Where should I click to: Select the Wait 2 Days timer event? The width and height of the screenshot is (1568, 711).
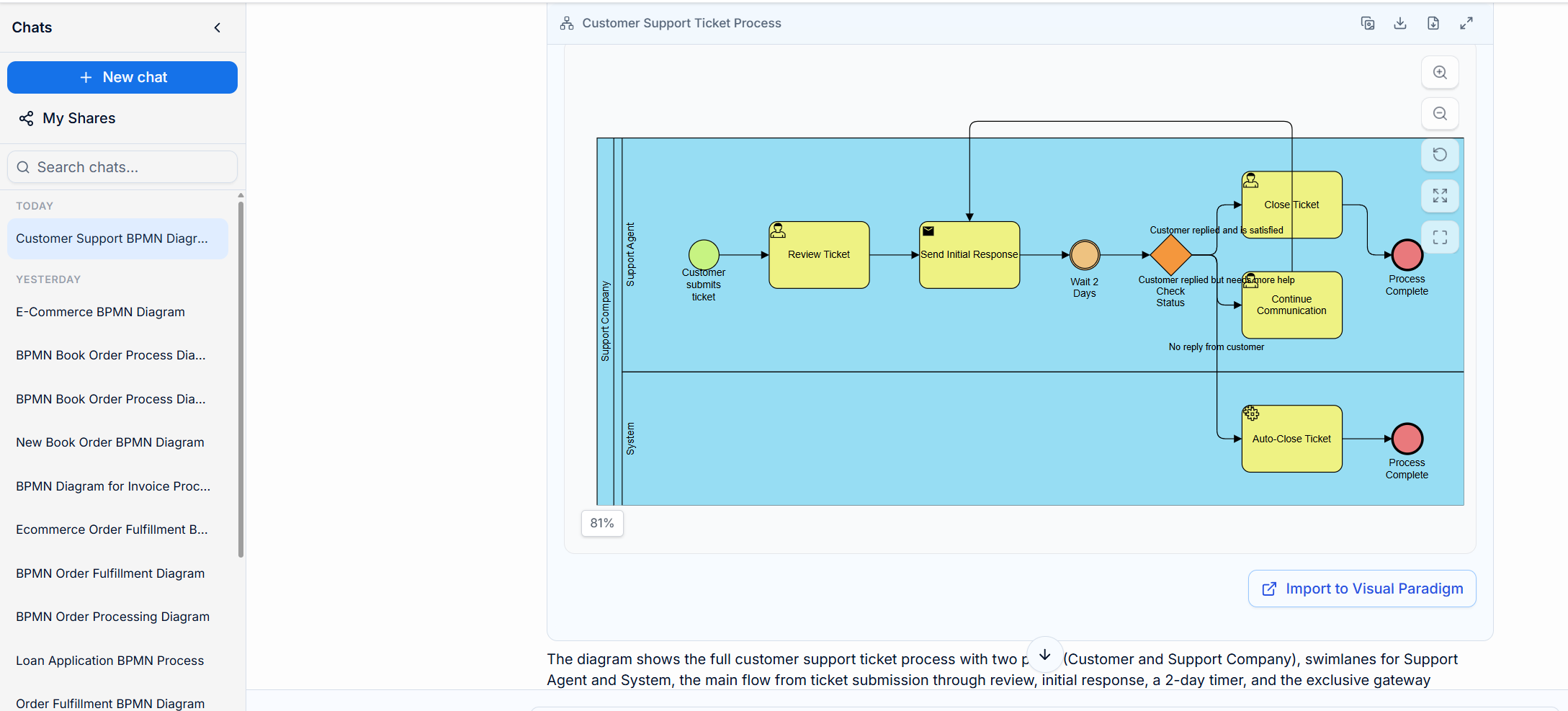click(x=1085, y=255)
